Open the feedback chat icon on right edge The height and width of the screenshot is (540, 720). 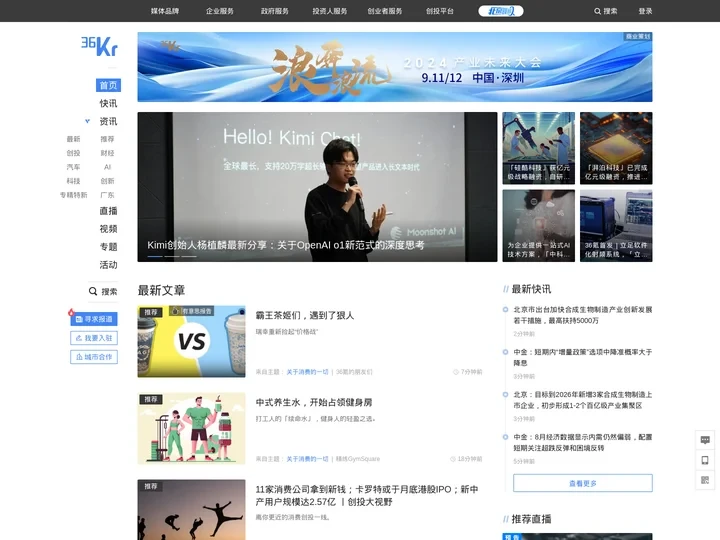point(705,440)
